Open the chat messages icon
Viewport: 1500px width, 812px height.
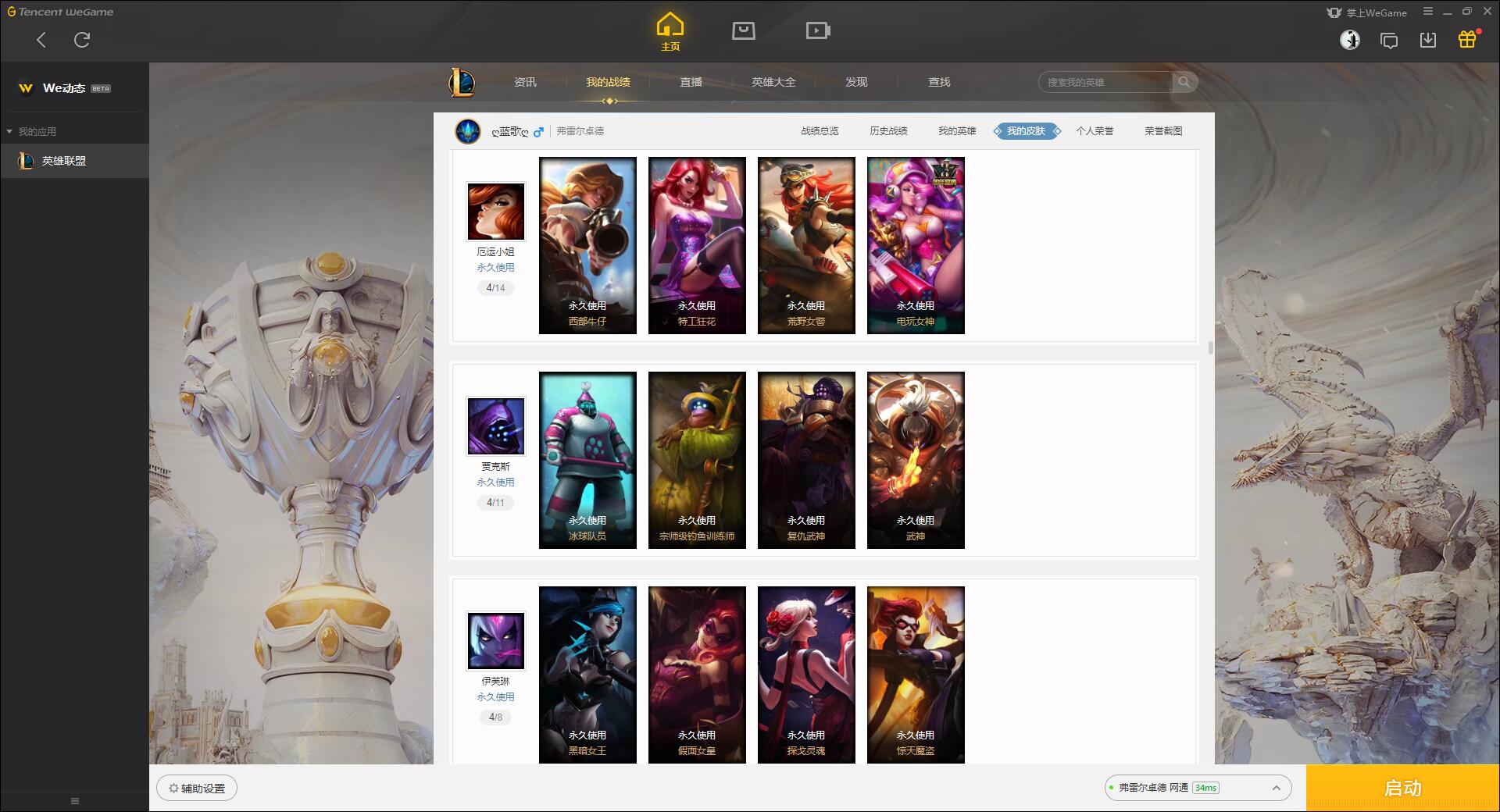(1389, 41)
